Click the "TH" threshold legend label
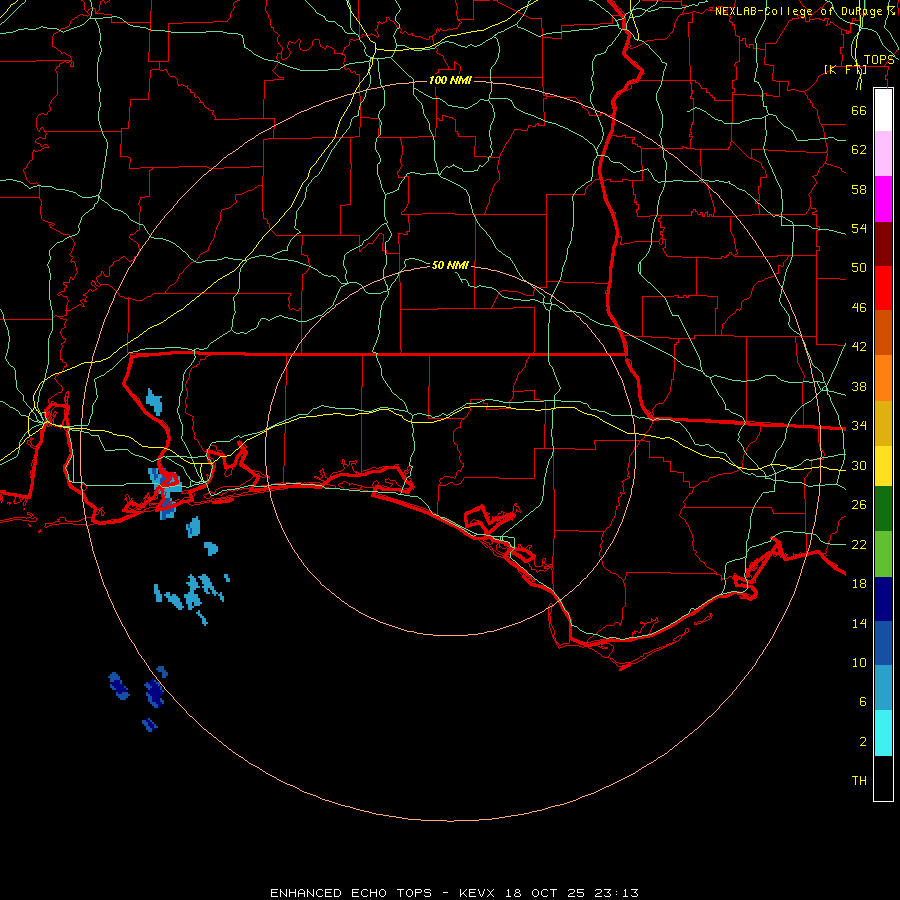Image resolution: width=900 pixels, height=900 pixels. (859, 781)
